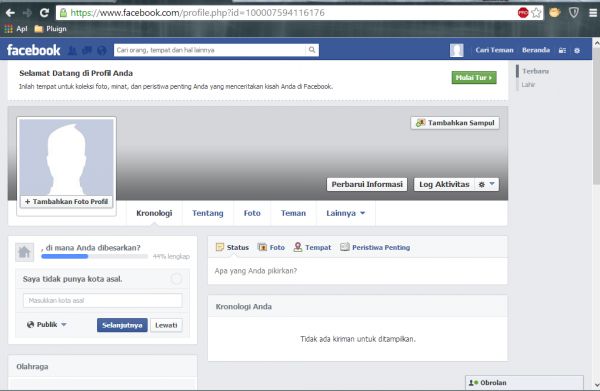Switch to the Tentang tab
The width and height of the screenshot is (600, 391).
tap(208, 213)
